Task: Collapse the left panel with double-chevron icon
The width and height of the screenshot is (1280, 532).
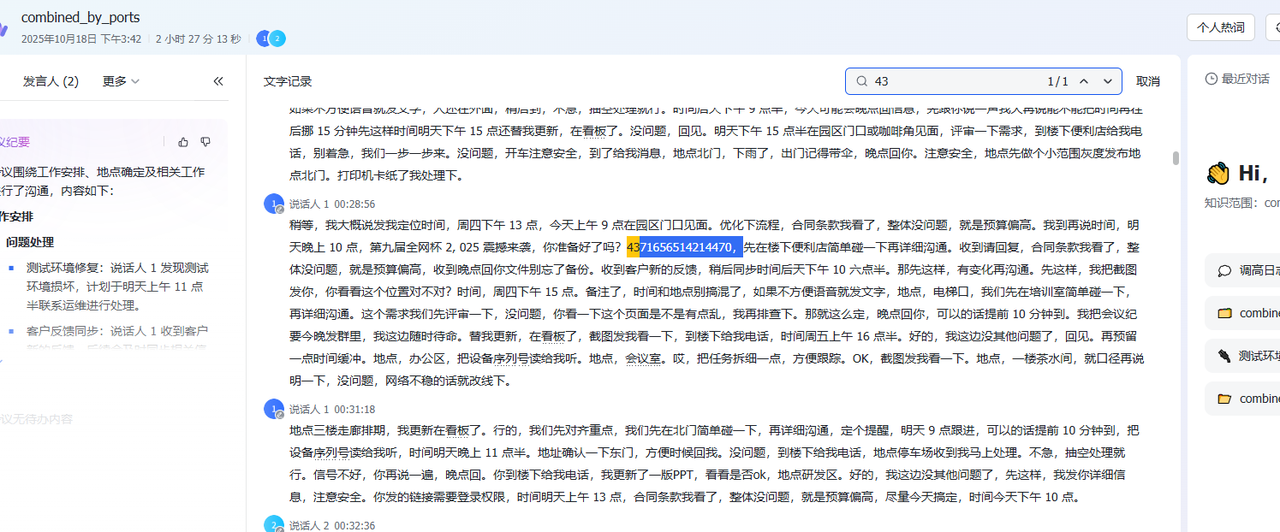Action: [x=218, y=81]
